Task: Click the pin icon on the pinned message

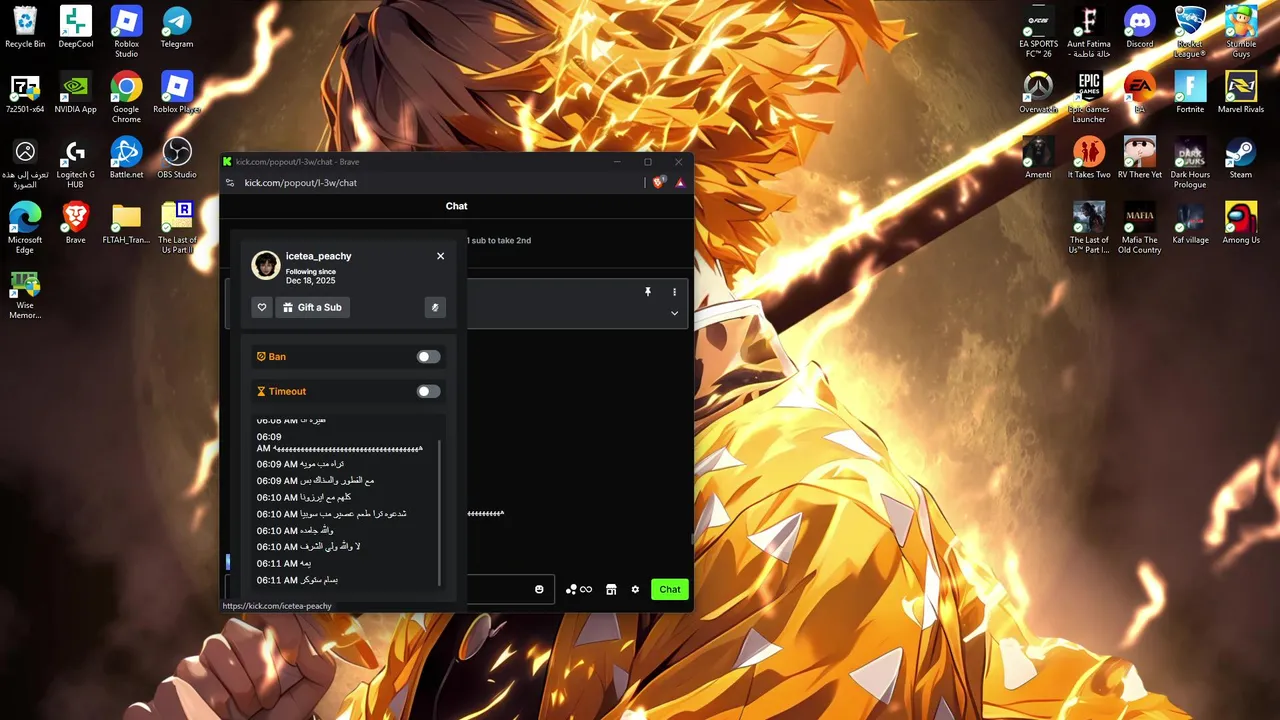Action: click(648, 292)
